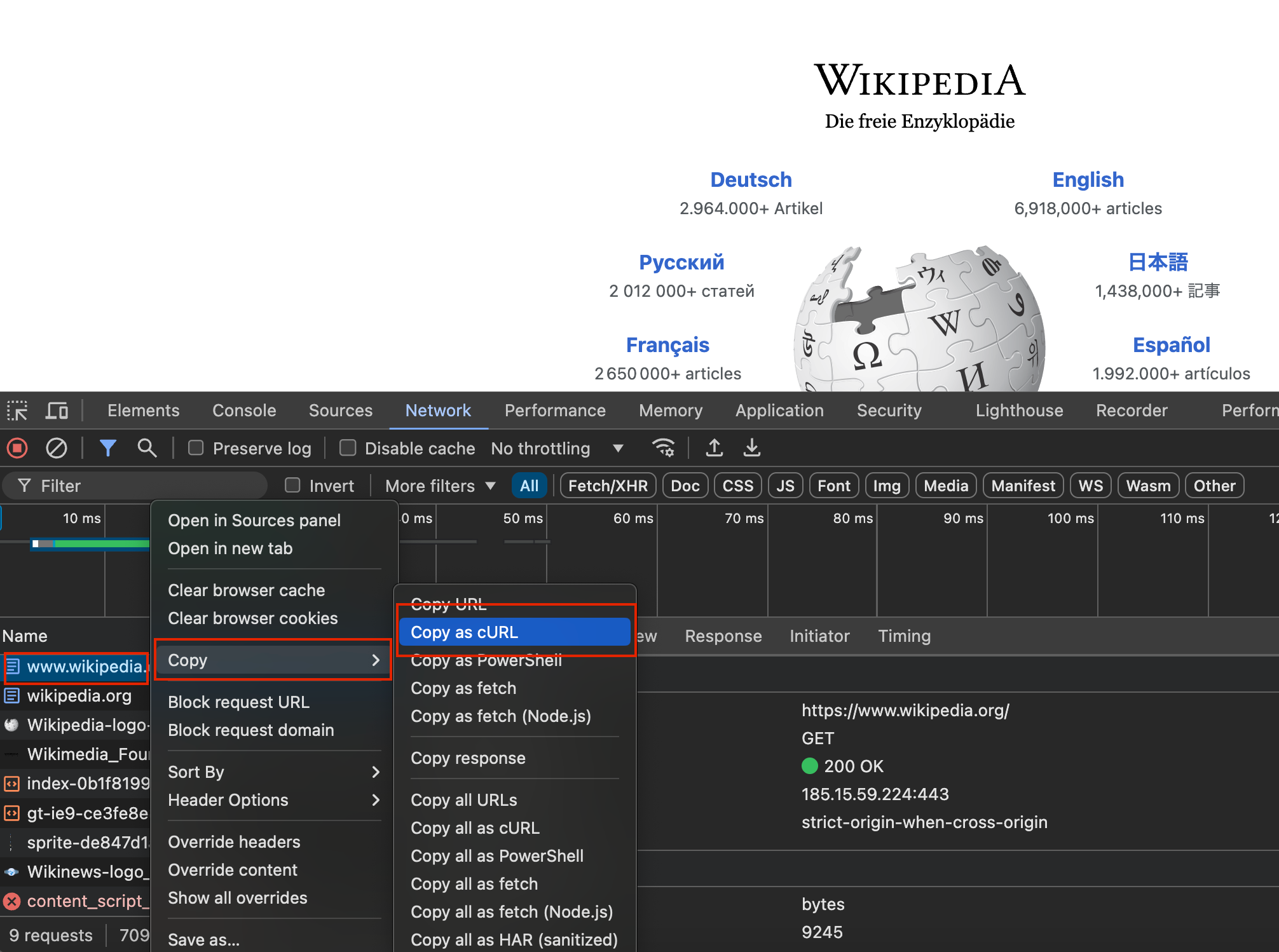The height and width of the screenshot is (952, 1279).
Task: Click image icon beside Wikinews-logo request
Action: (x=12, y=871)
